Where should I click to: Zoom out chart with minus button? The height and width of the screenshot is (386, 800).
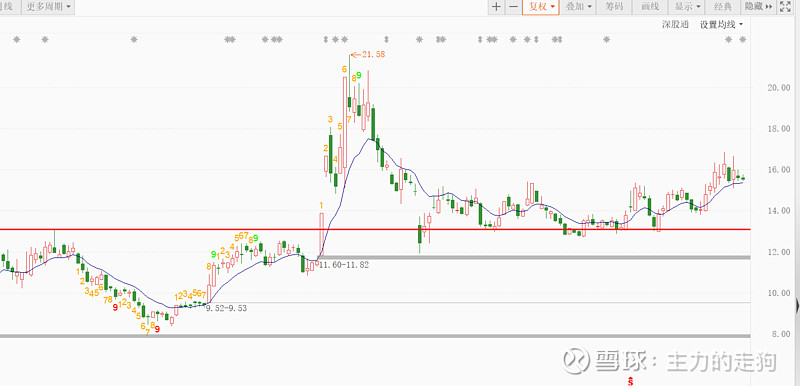tap(514, 7)
